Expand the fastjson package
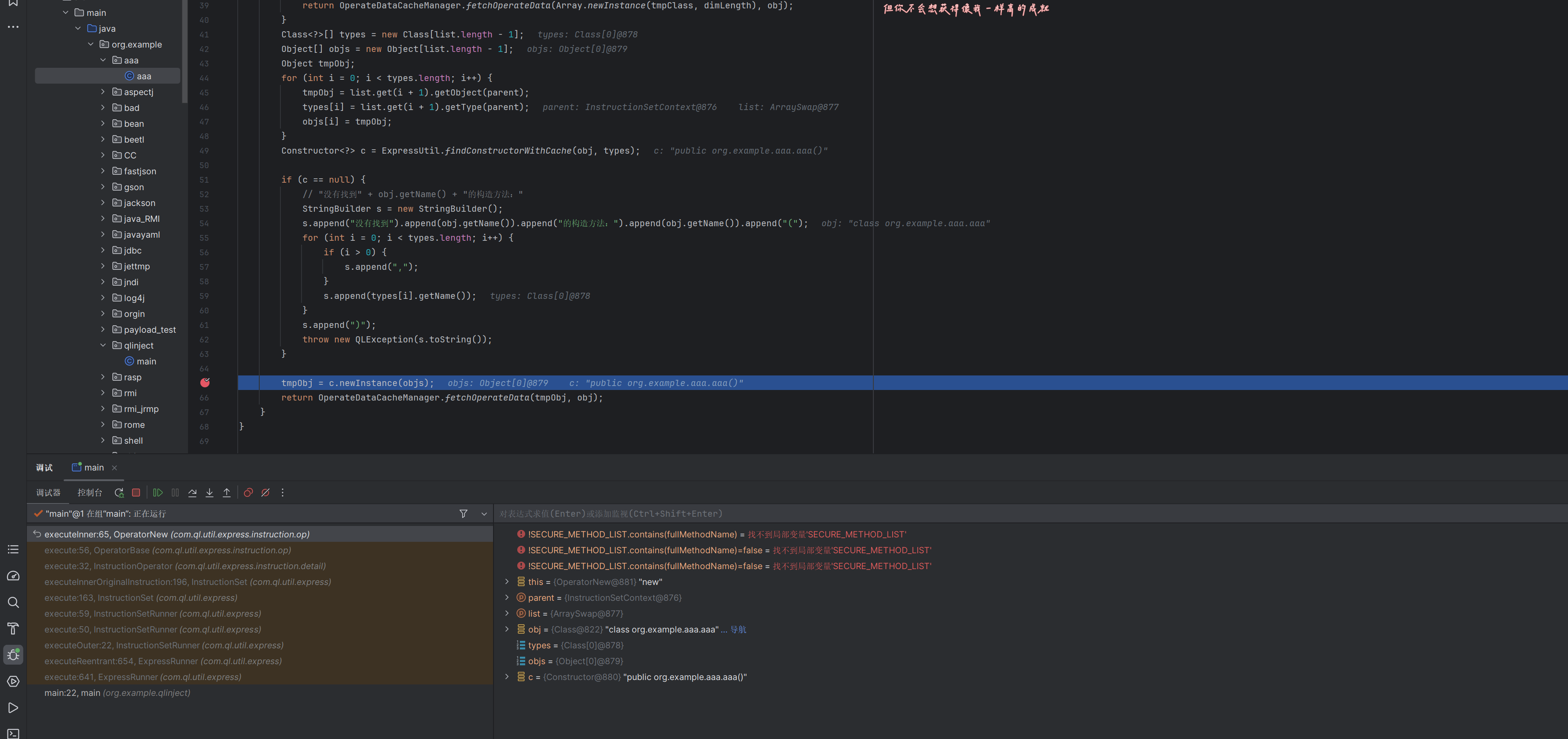1568x739 pixels. point(103,170)
